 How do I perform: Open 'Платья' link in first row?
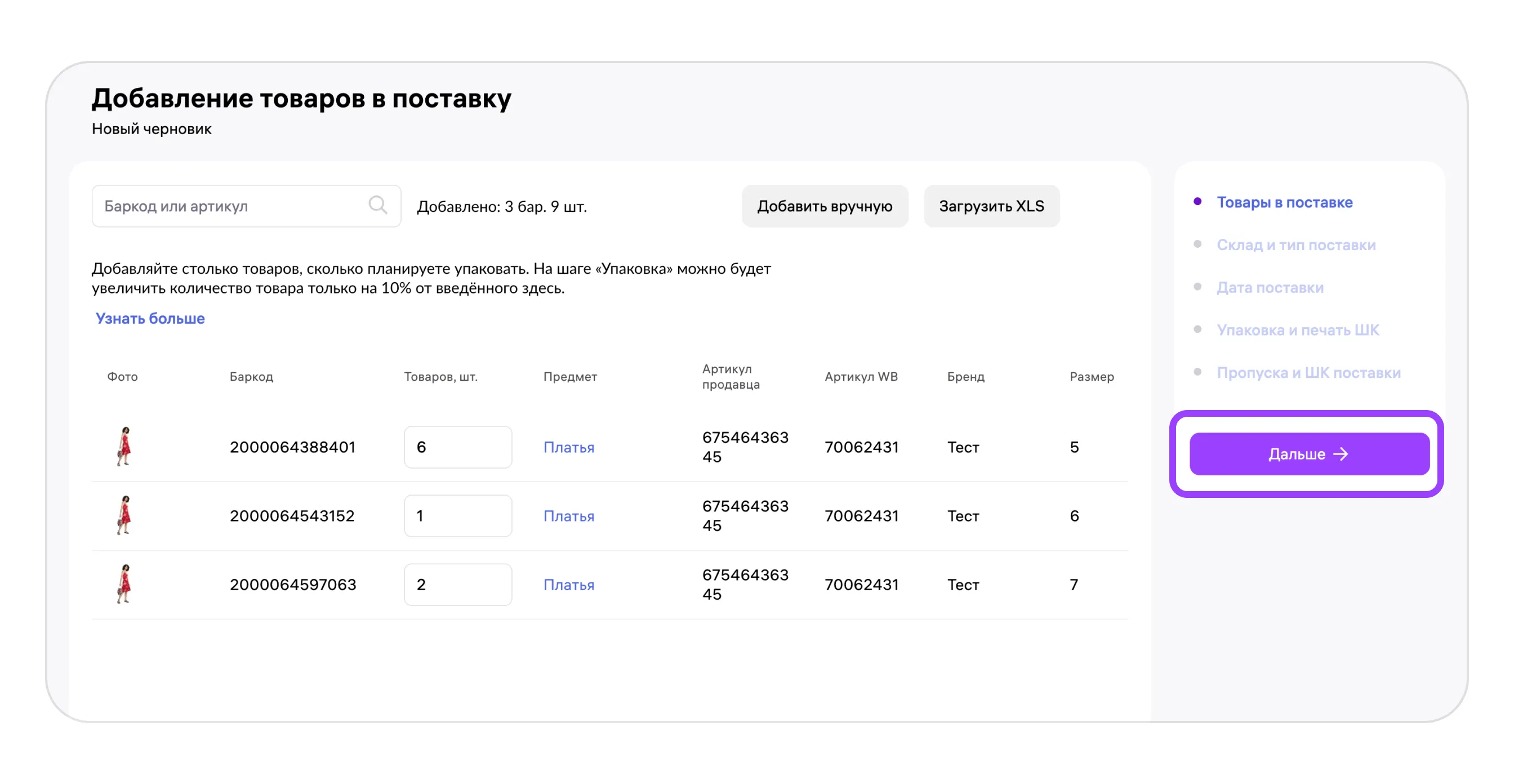(568, 448)
